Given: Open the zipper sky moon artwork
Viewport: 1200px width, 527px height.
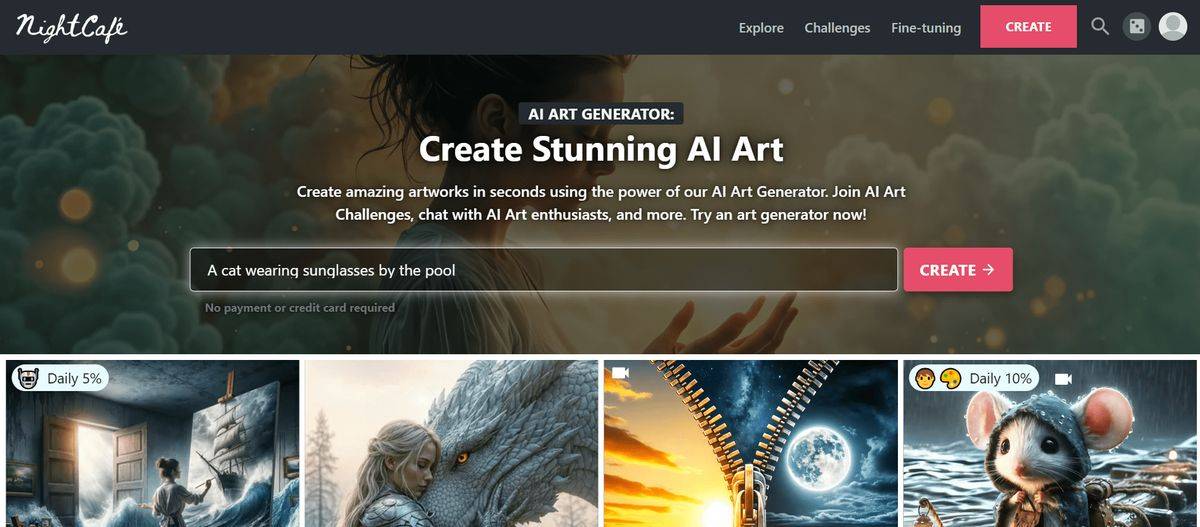Looking at the screenshot, I should coord(751,444).
